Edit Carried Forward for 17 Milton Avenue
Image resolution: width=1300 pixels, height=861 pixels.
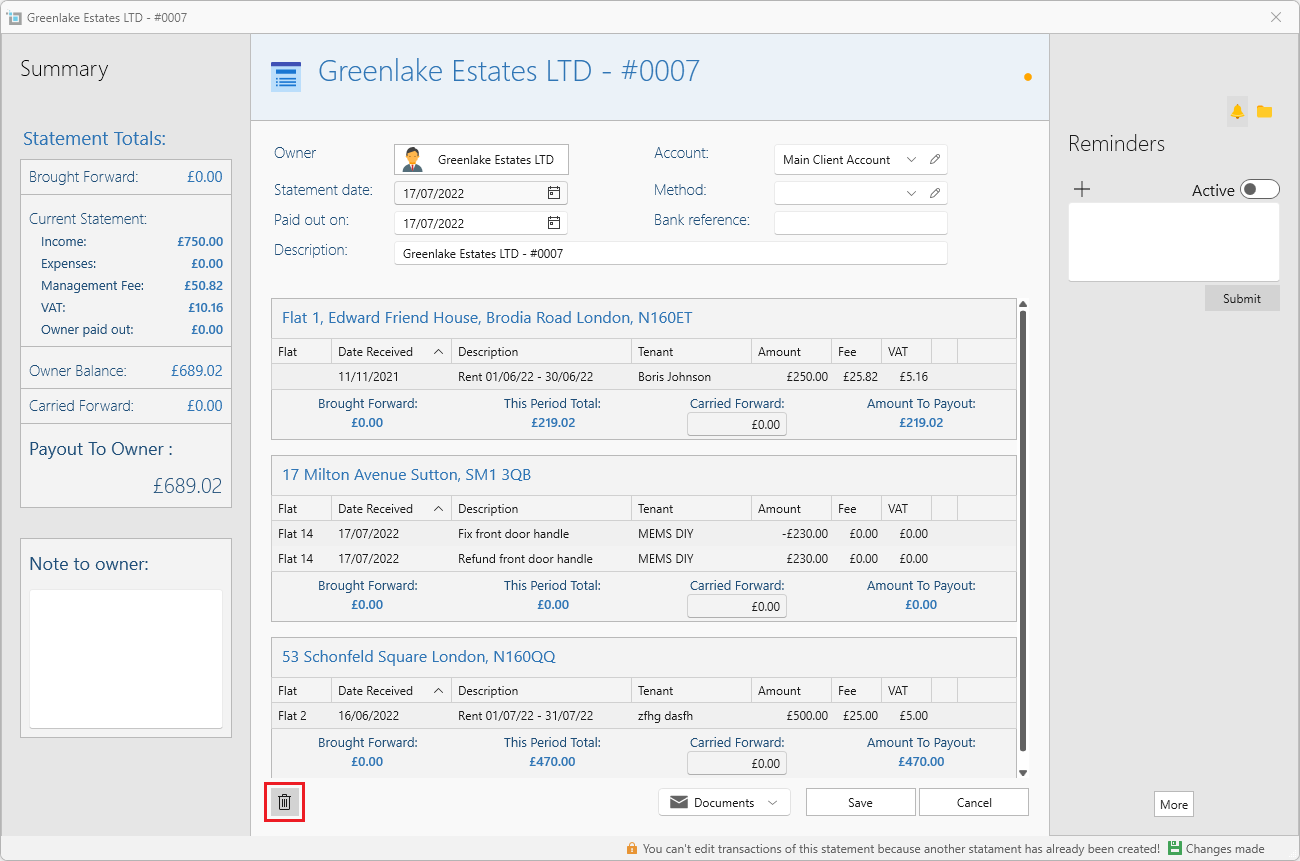click(737, 606)
